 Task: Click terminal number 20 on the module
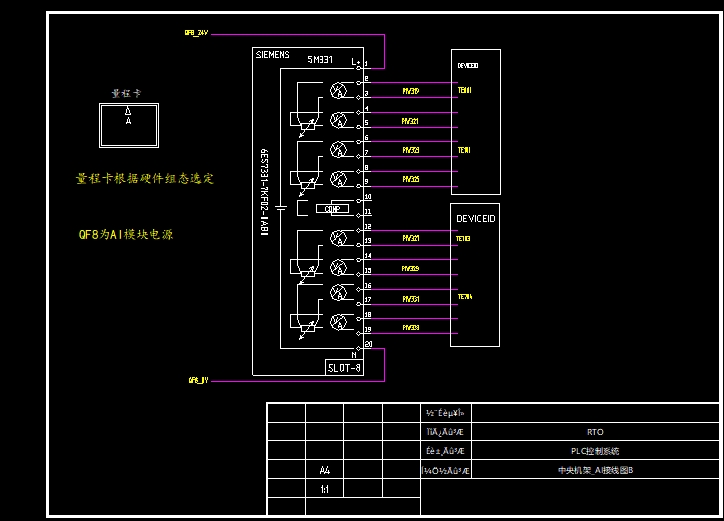[x=368, y=344]
